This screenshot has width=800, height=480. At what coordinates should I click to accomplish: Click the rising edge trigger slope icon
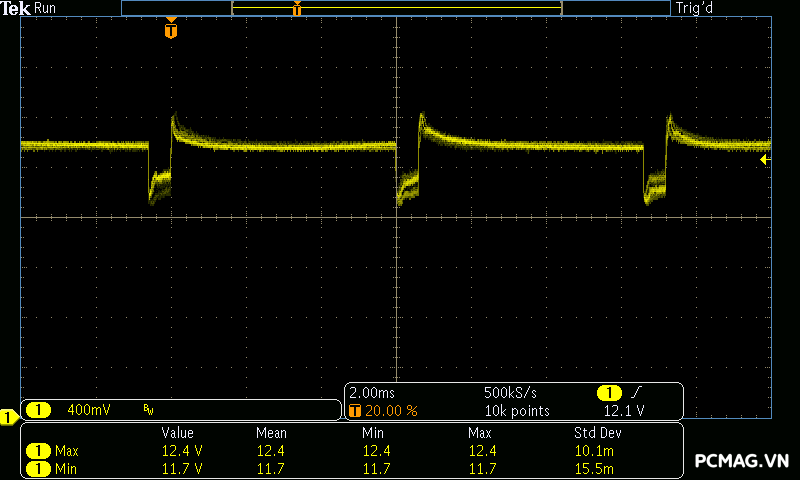pyautogui.click(x=637, y=392)
